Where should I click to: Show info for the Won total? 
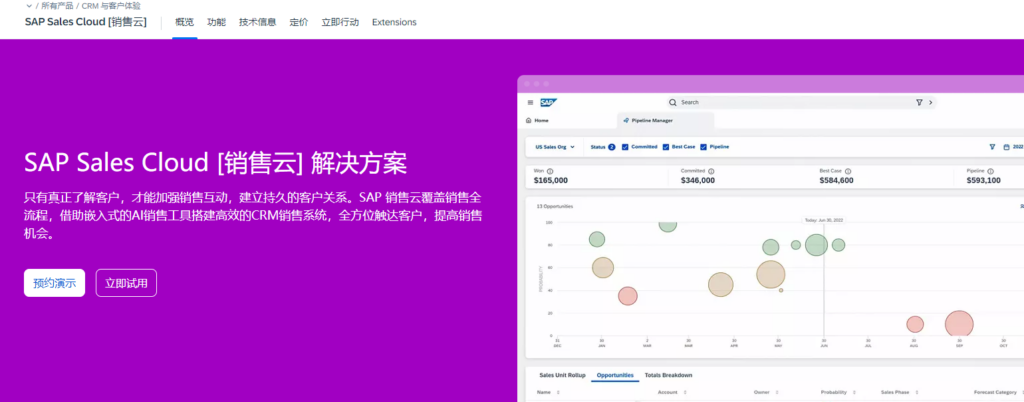tap(550, 172)
